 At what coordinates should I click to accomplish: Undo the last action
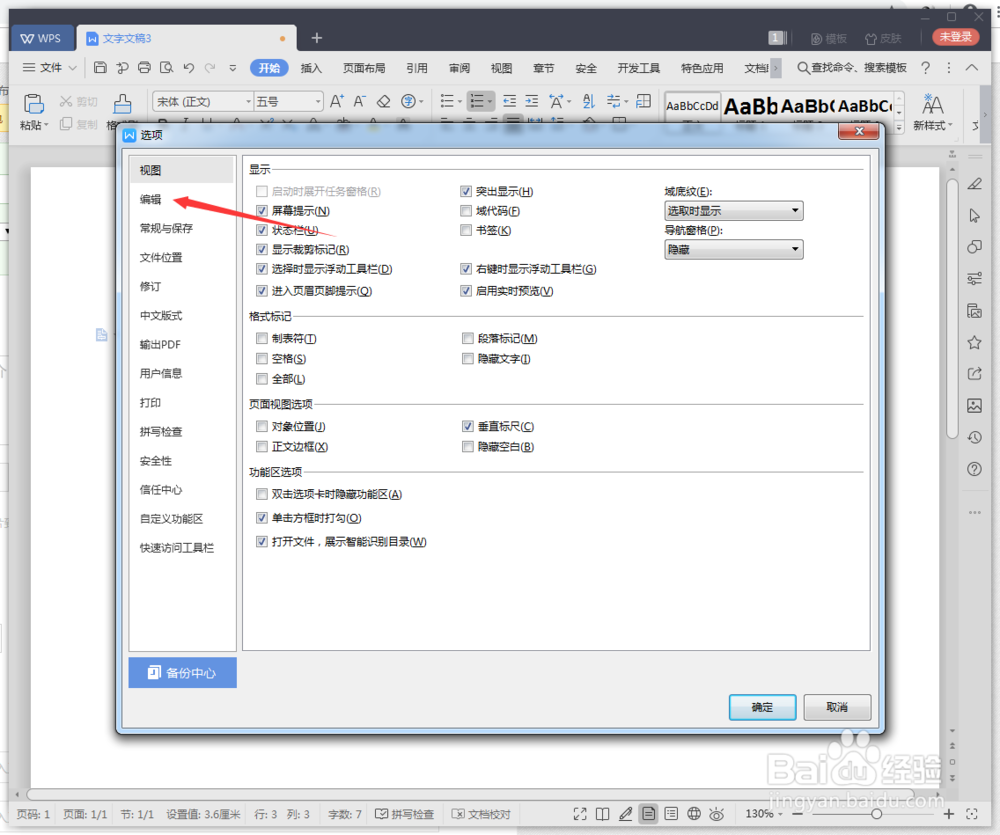click(x=189, y=68)
